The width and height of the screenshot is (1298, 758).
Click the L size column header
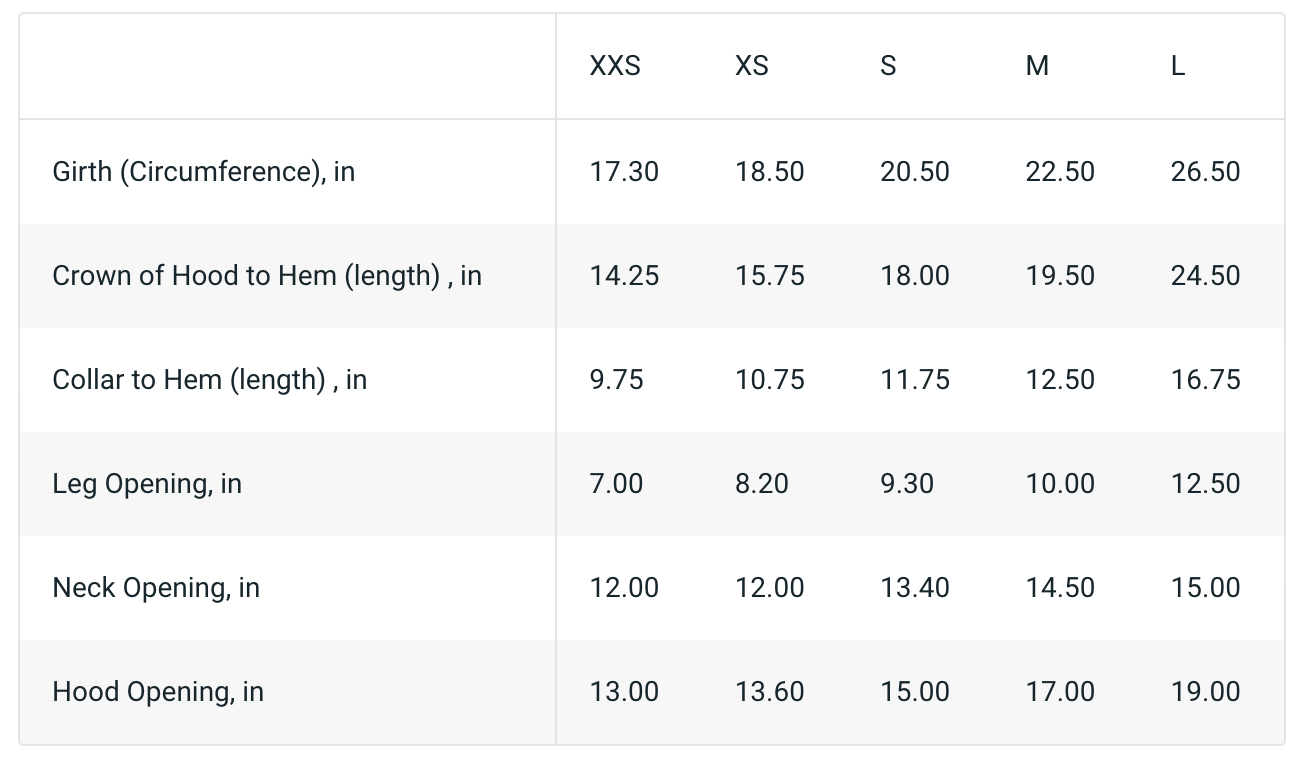(x=1177, y=66)
